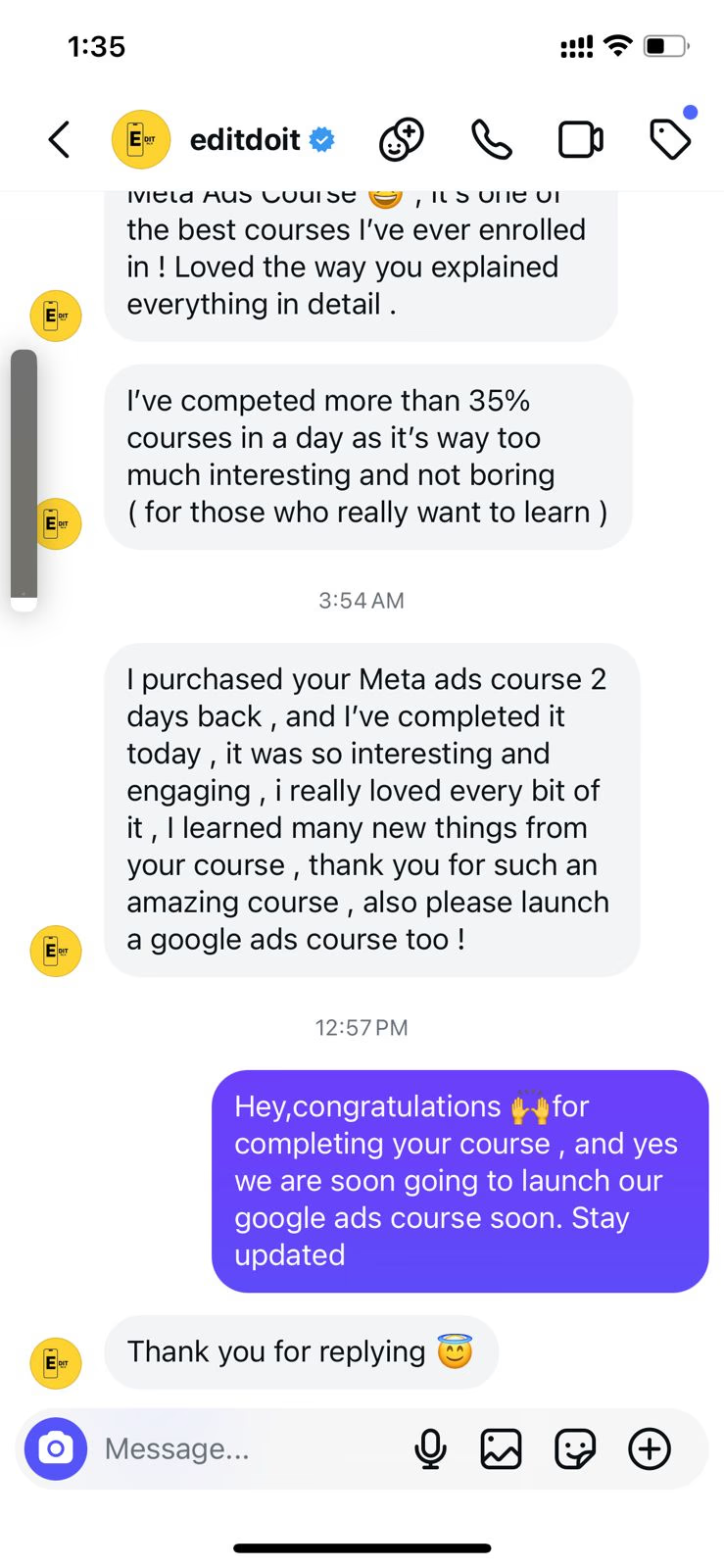This screenshot has width=724, height=1568.
Task: Tap the plus icon for more options
Action: pos(650,1448)
